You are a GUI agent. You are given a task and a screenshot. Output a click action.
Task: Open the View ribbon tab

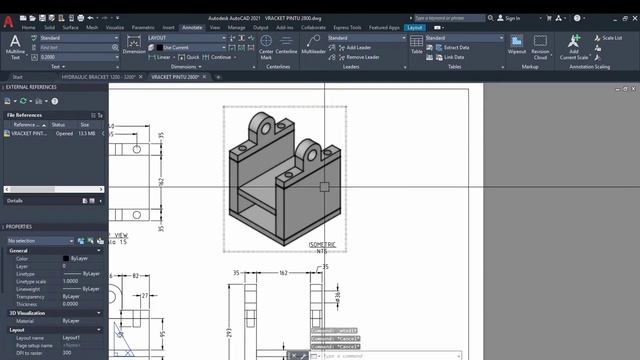click(x=215, y=28)
